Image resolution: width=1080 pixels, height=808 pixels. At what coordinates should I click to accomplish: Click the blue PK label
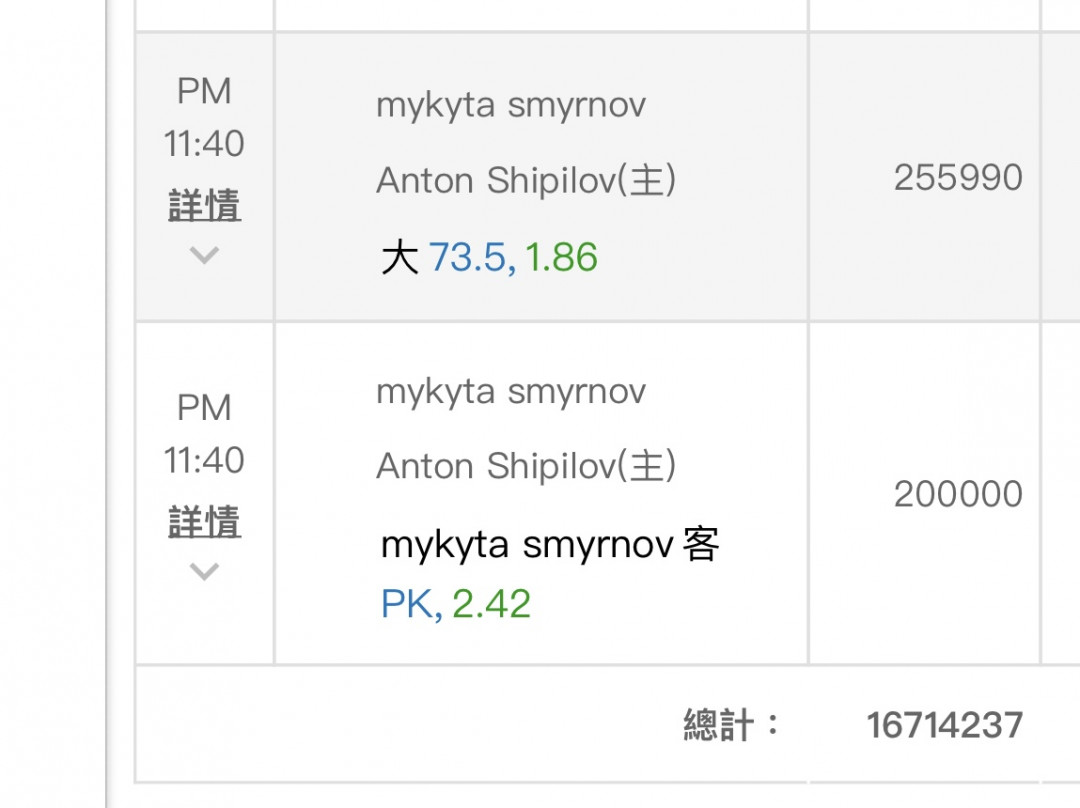click(x=410, y=604)
